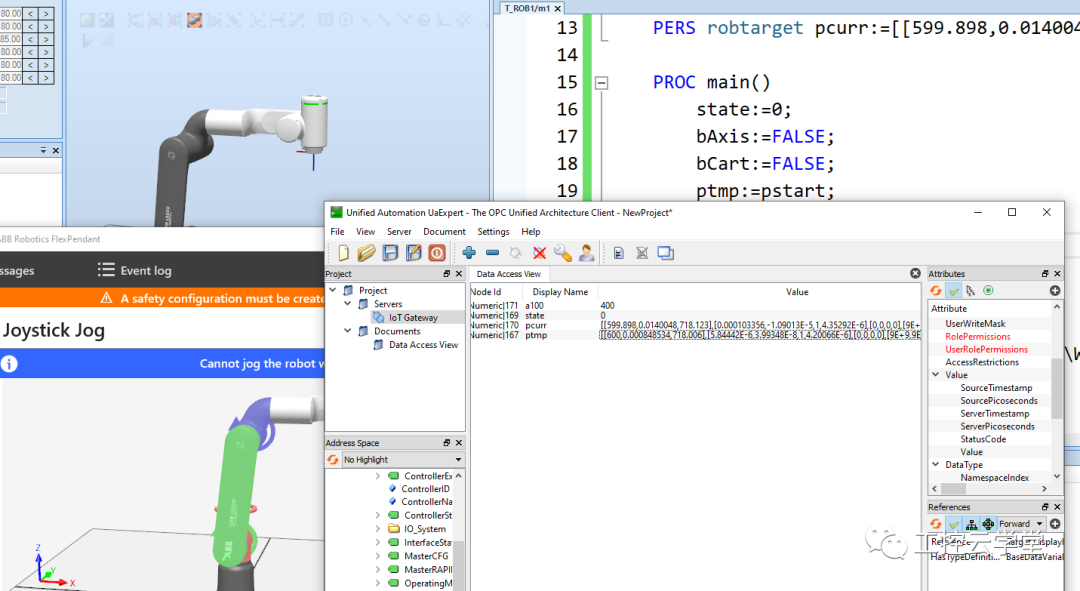This screenshot has width=1080, height=591.
Task: Click the Attributes vertical scrollbar
Action: click(1057, 391)
